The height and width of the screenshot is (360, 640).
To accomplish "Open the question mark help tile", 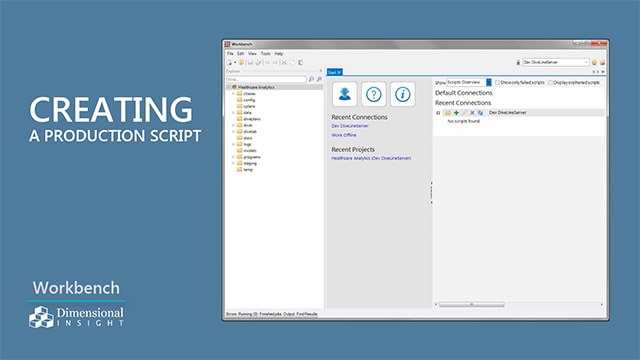I will tap(373, 94).
